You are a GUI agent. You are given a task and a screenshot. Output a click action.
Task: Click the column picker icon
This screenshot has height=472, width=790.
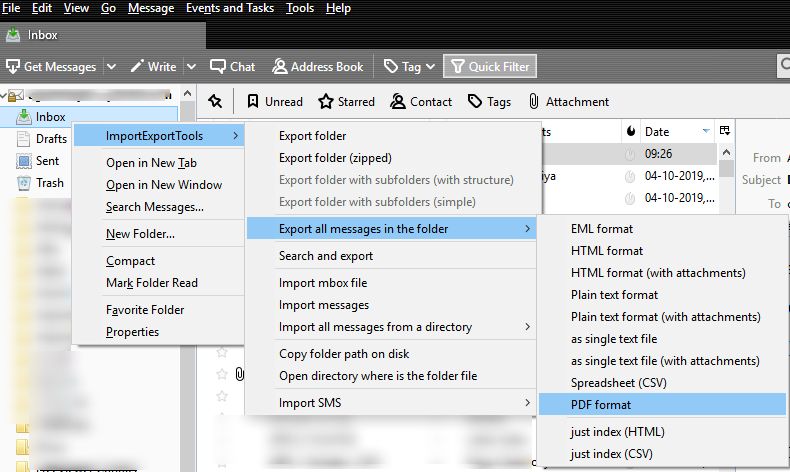coord(725,131)
